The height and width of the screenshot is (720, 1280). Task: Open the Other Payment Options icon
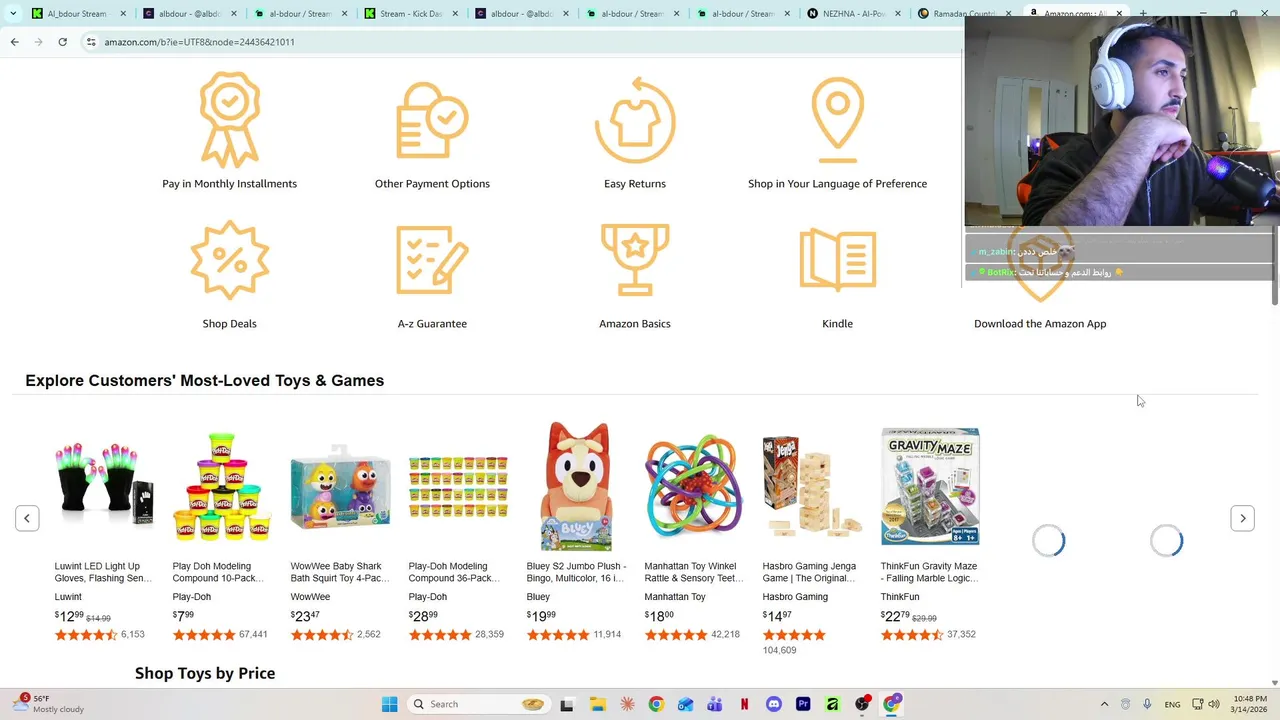click(432, 119)
